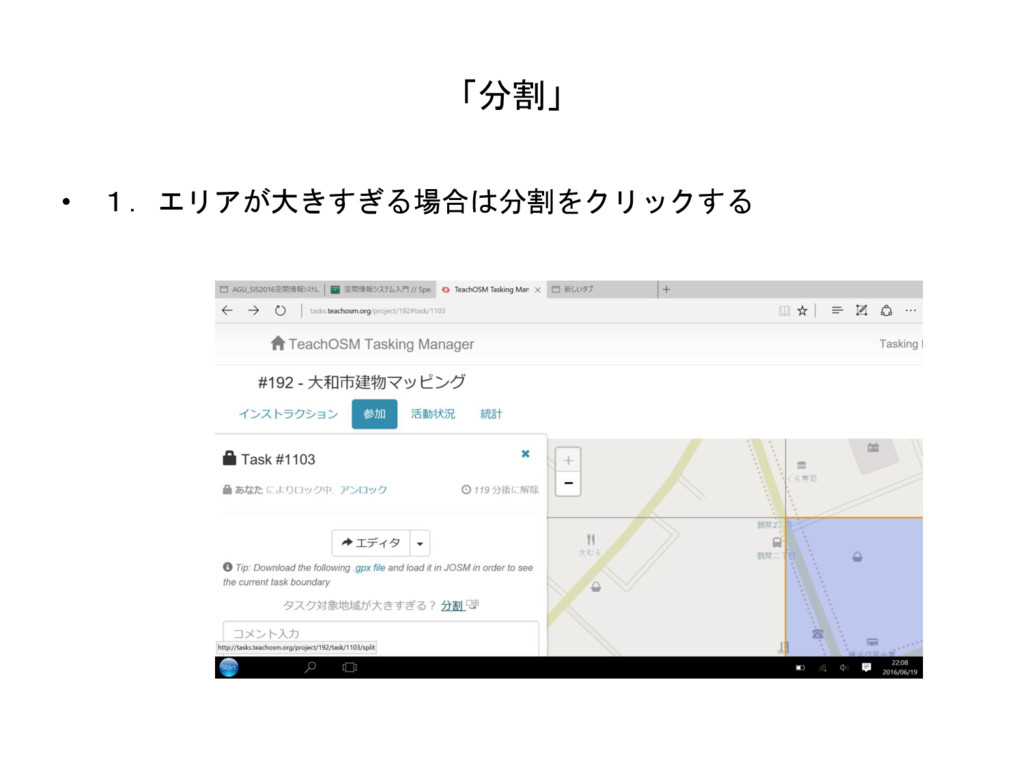Open new browser tab with plus
This screenshot has width=1024, height=768.
(666, 289)
